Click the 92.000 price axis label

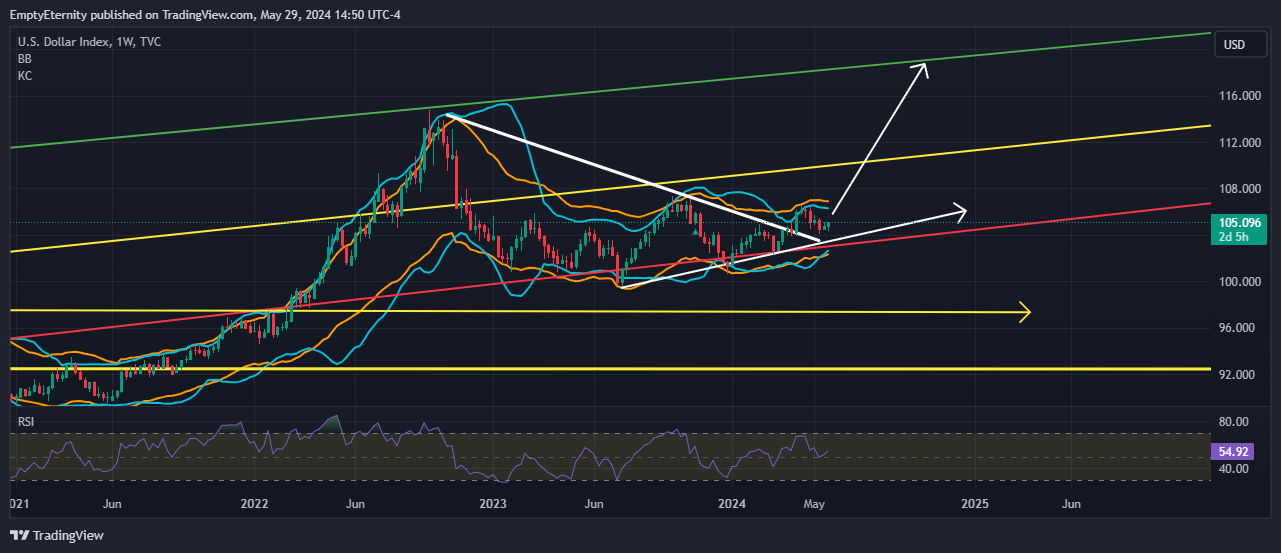[x=1238, y=375]
